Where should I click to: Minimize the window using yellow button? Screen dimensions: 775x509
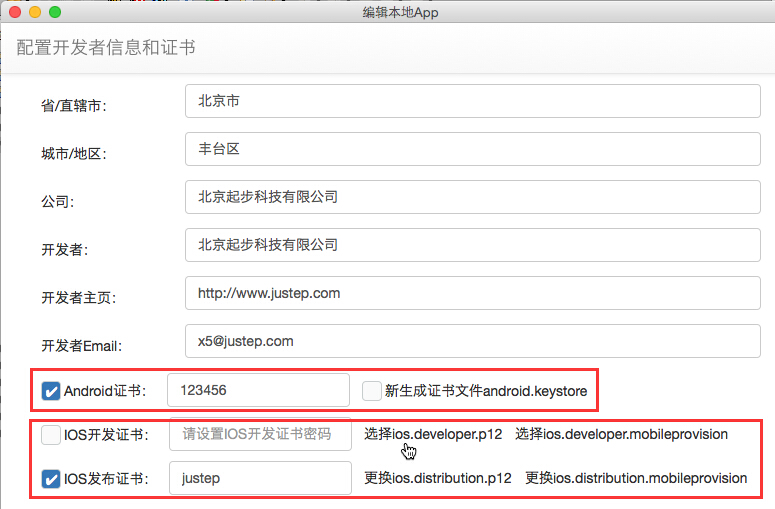35,13
